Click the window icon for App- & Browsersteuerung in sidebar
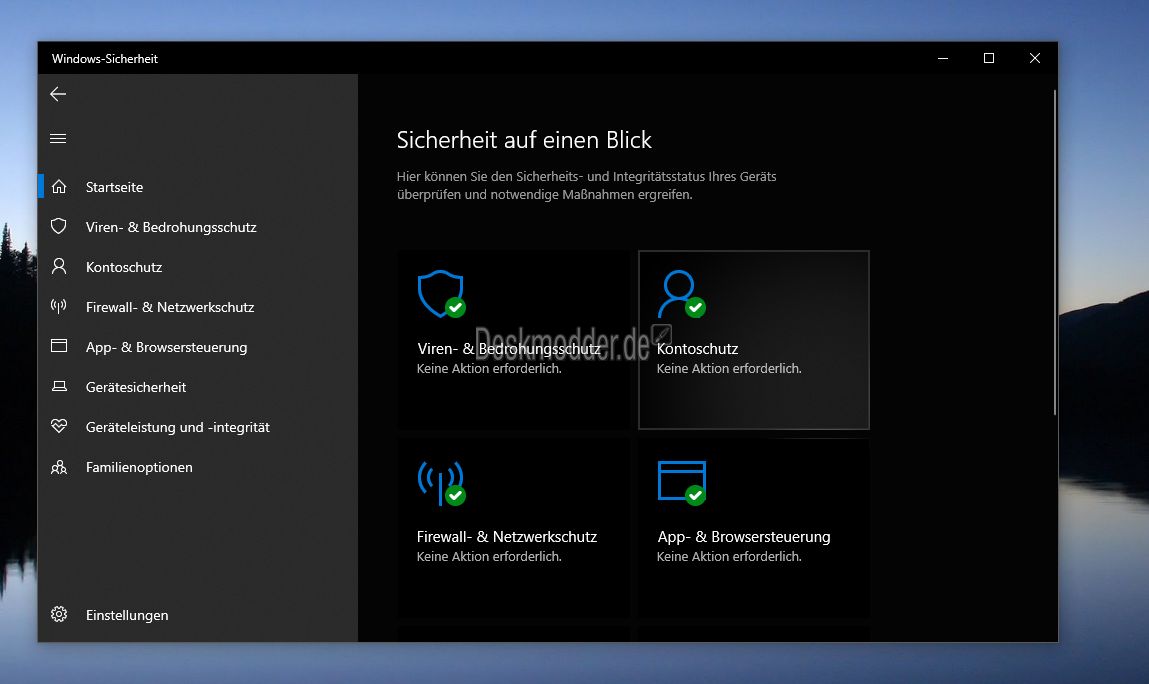Viewport: 1149px width, 684px height. coord(59,346)
